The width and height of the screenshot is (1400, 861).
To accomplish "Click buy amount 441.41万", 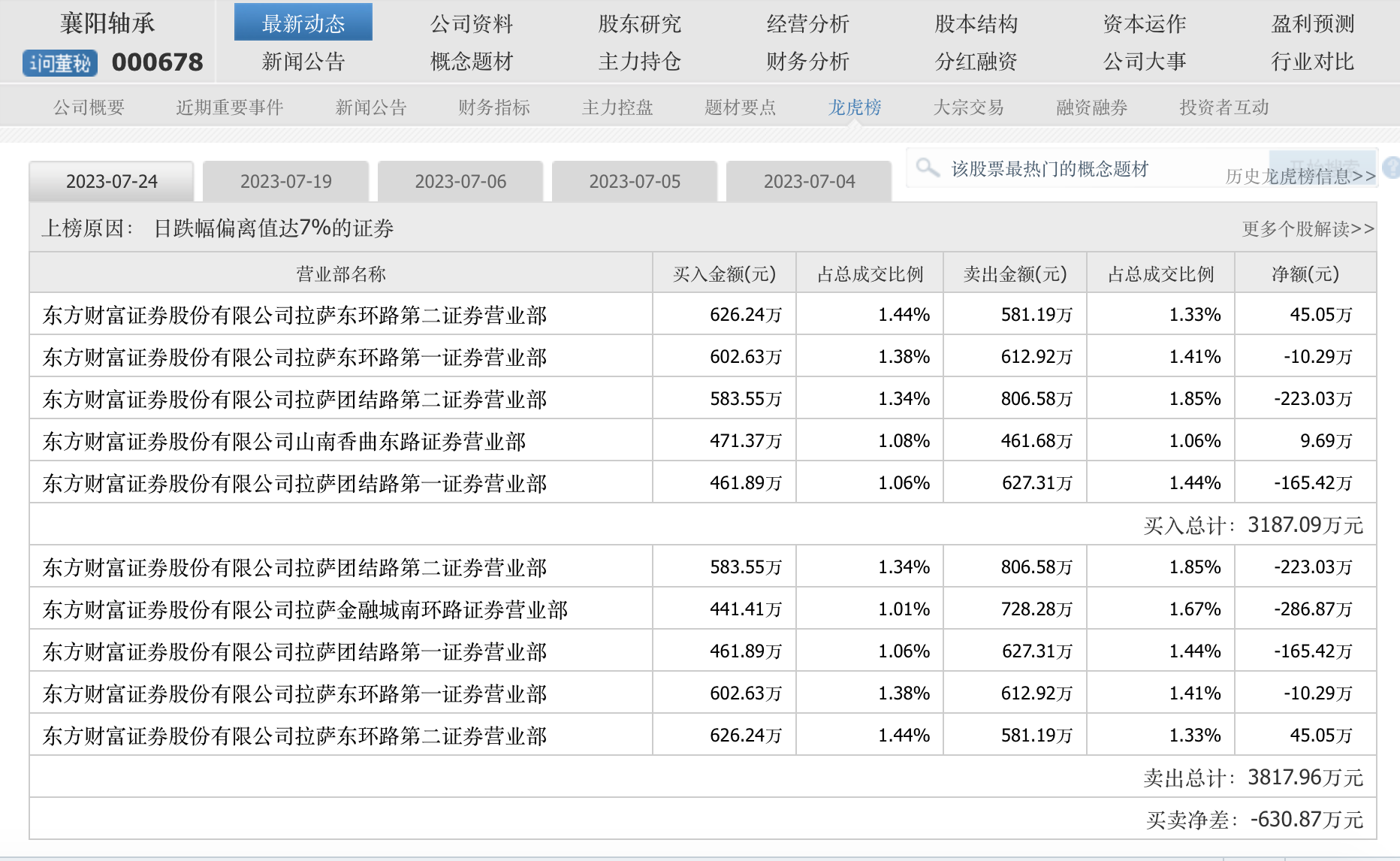I will pyautogui.click(x=746, y=609).
